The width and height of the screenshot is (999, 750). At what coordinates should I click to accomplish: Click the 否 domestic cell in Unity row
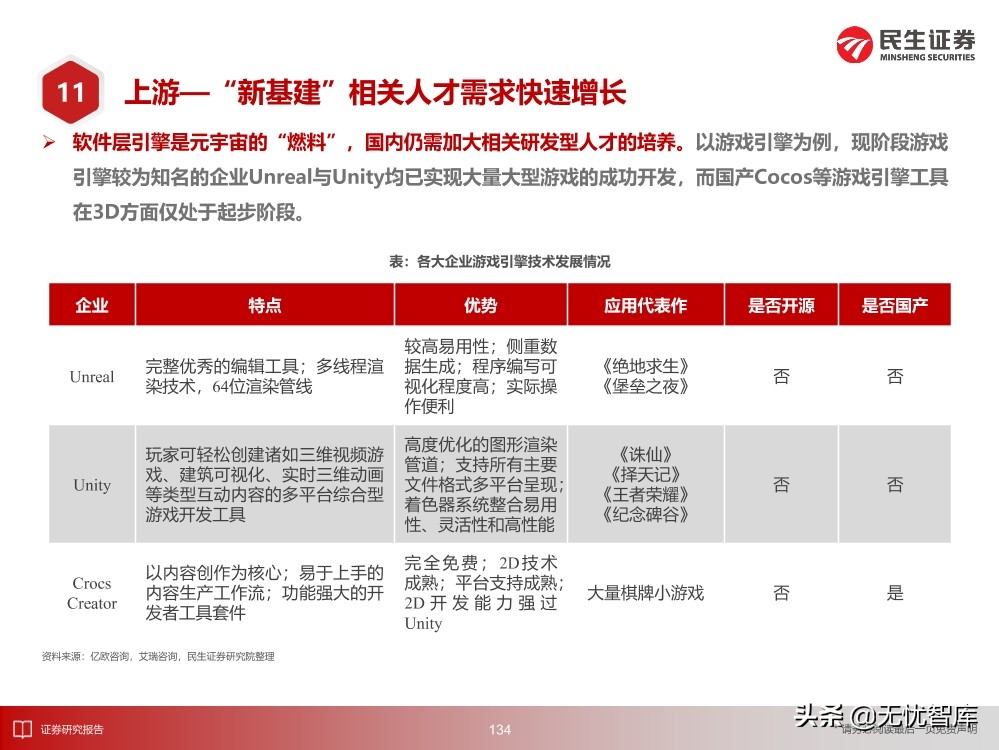[895, 485]
